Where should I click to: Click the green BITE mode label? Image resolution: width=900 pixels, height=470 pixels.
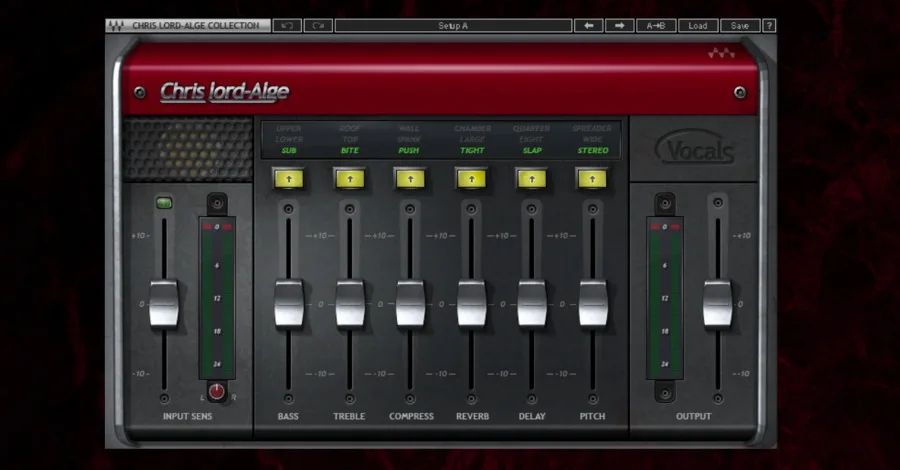[x=350, y=150]
